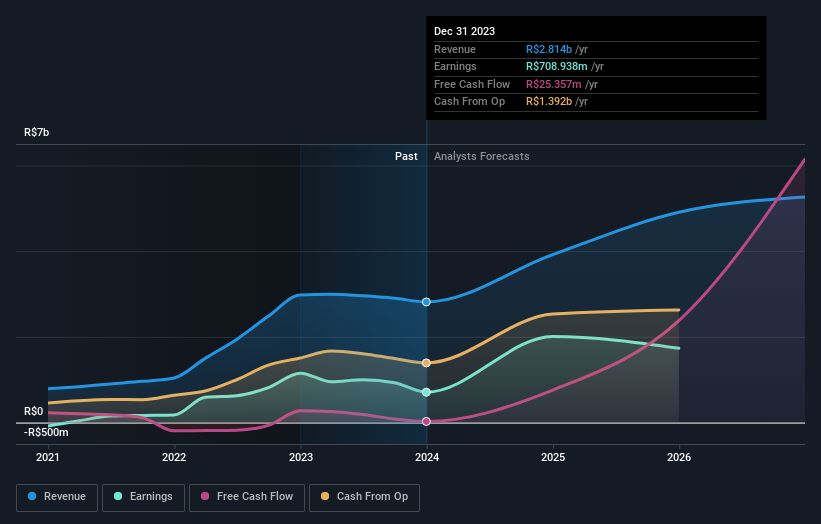Click the 2023 x-axis label
Viewport: 821px width, 524px height.
tap(301, 458)
